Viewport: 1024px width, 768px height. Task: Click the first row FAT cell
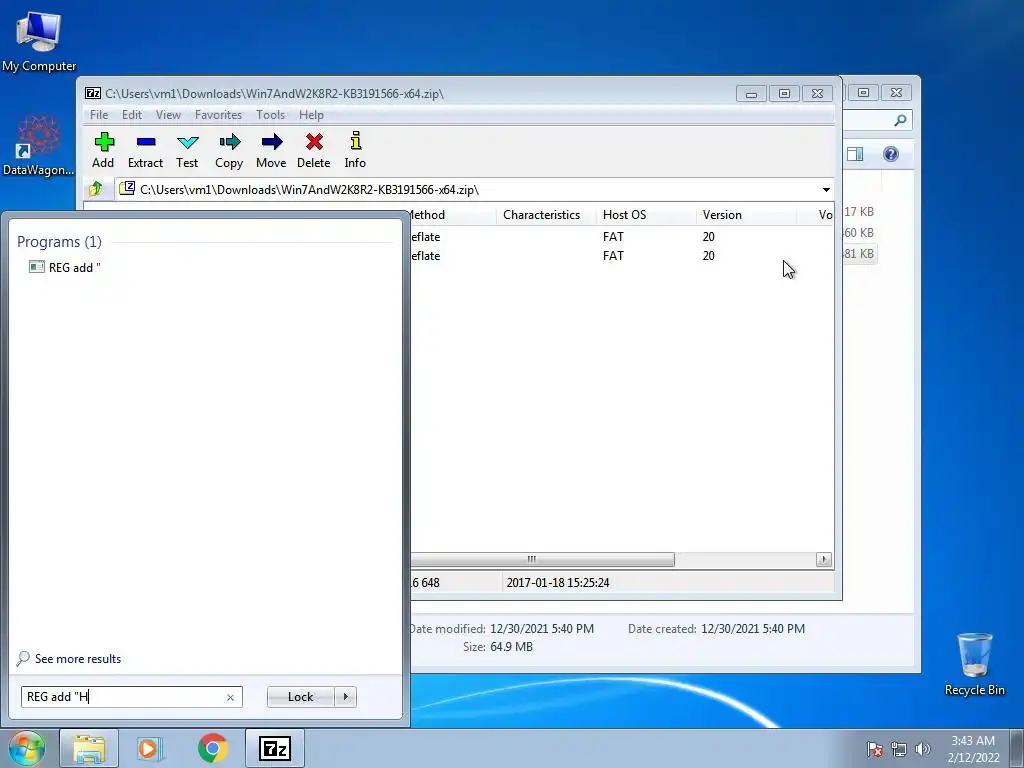coord(613,236)
